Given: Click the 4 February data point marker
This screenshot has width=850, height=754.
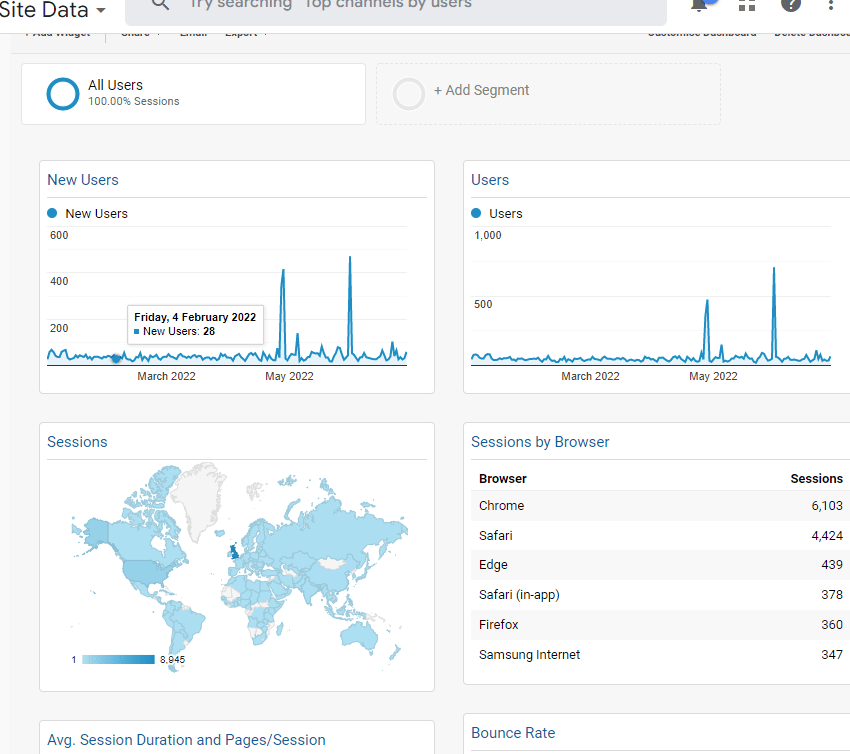Looking at the screenshot, I should (x=116, y=358).
